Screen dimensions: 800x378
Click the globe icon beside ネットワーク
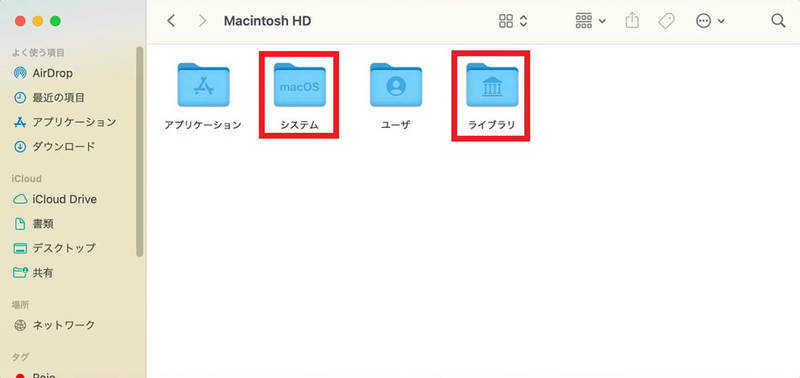[x=20, y=325]
